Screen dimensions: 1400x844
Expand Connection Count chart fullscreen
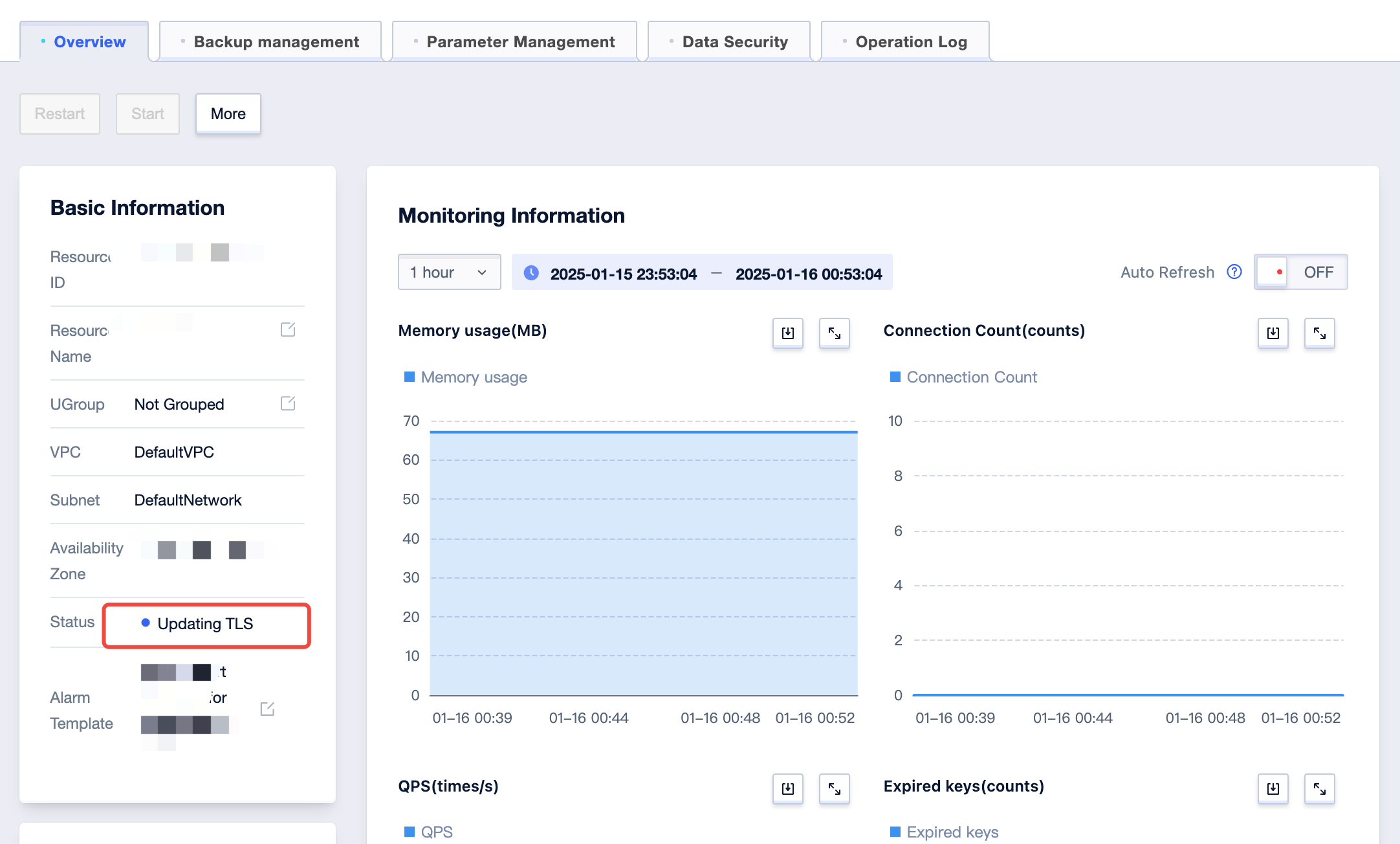(x=1320, y=333)
